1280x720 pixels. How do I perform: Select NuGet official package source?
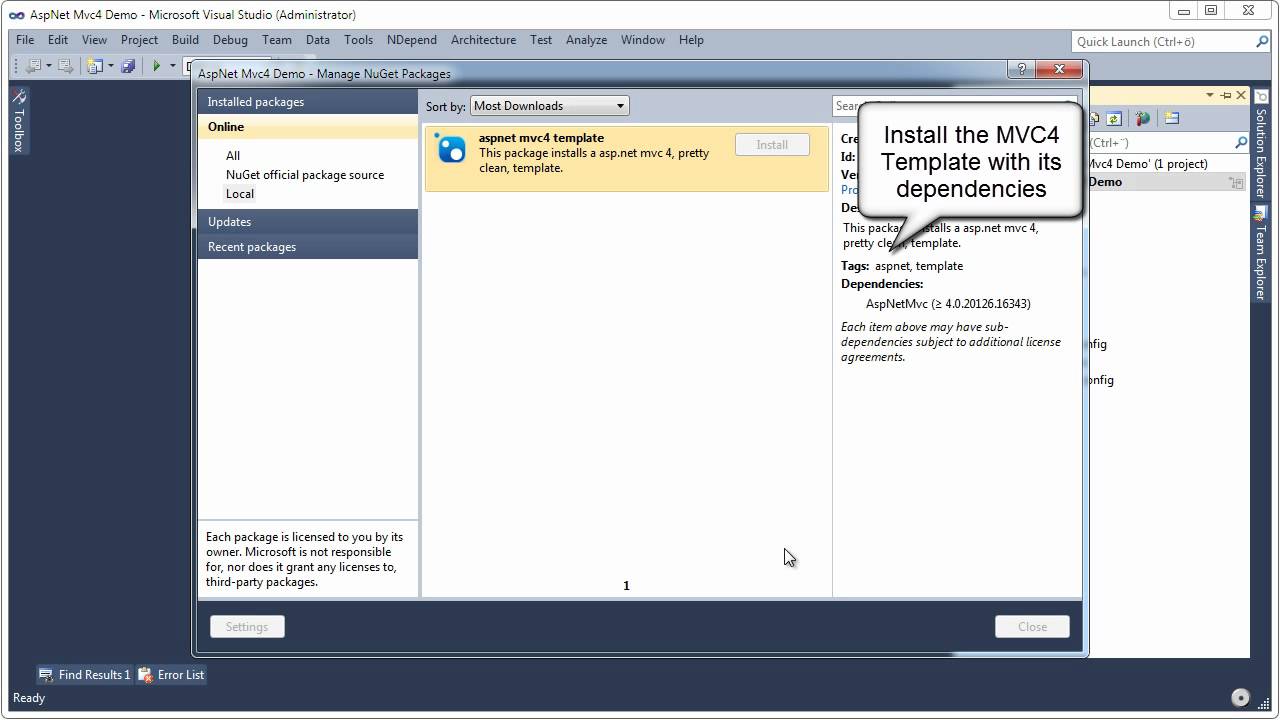[x=305, y=175]
